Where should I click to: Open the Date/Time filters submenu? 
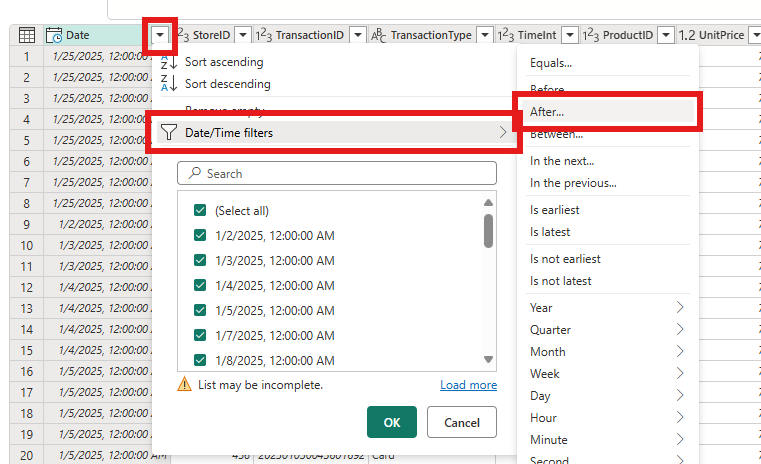click(x=333, y=133)
